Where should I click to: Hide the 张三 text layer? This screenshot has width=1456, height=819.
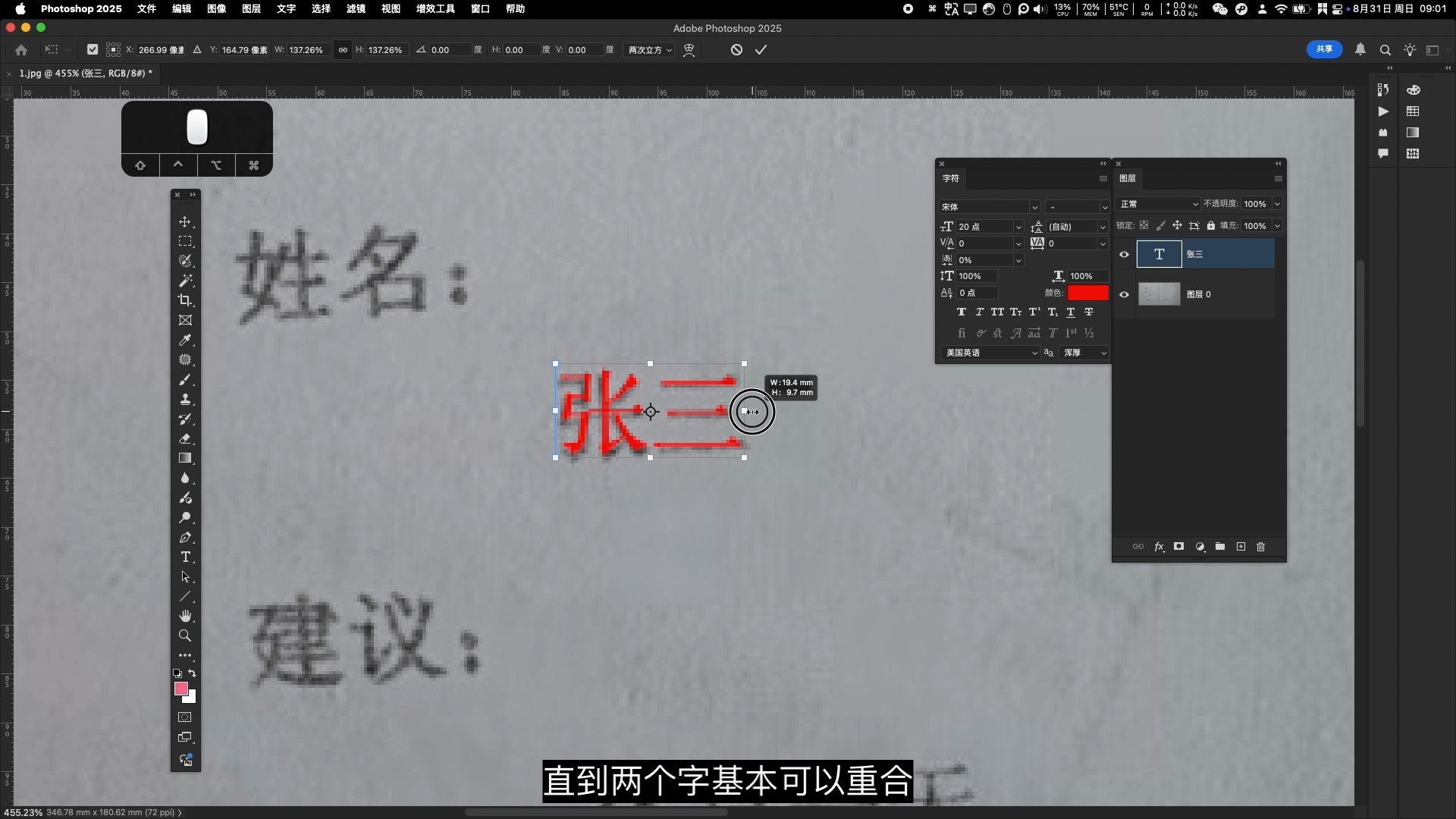coord(1124,255)
